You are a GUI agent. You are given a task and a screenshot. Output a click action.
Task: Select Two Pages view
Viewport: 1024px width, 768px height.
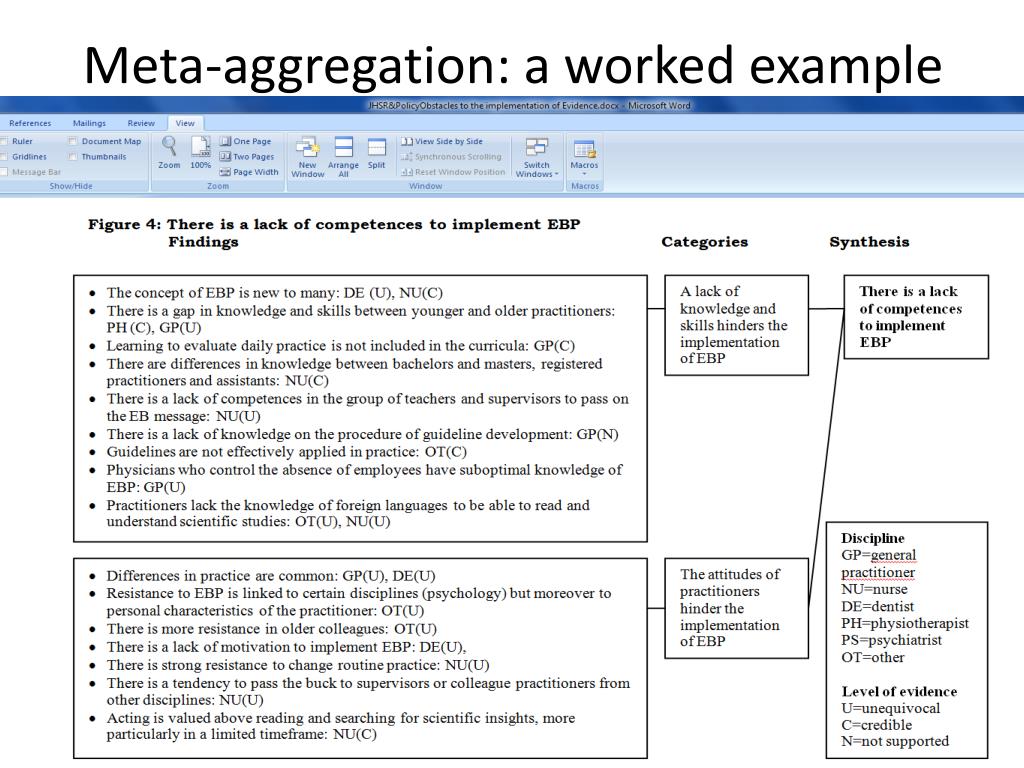[x=246, y=157]
